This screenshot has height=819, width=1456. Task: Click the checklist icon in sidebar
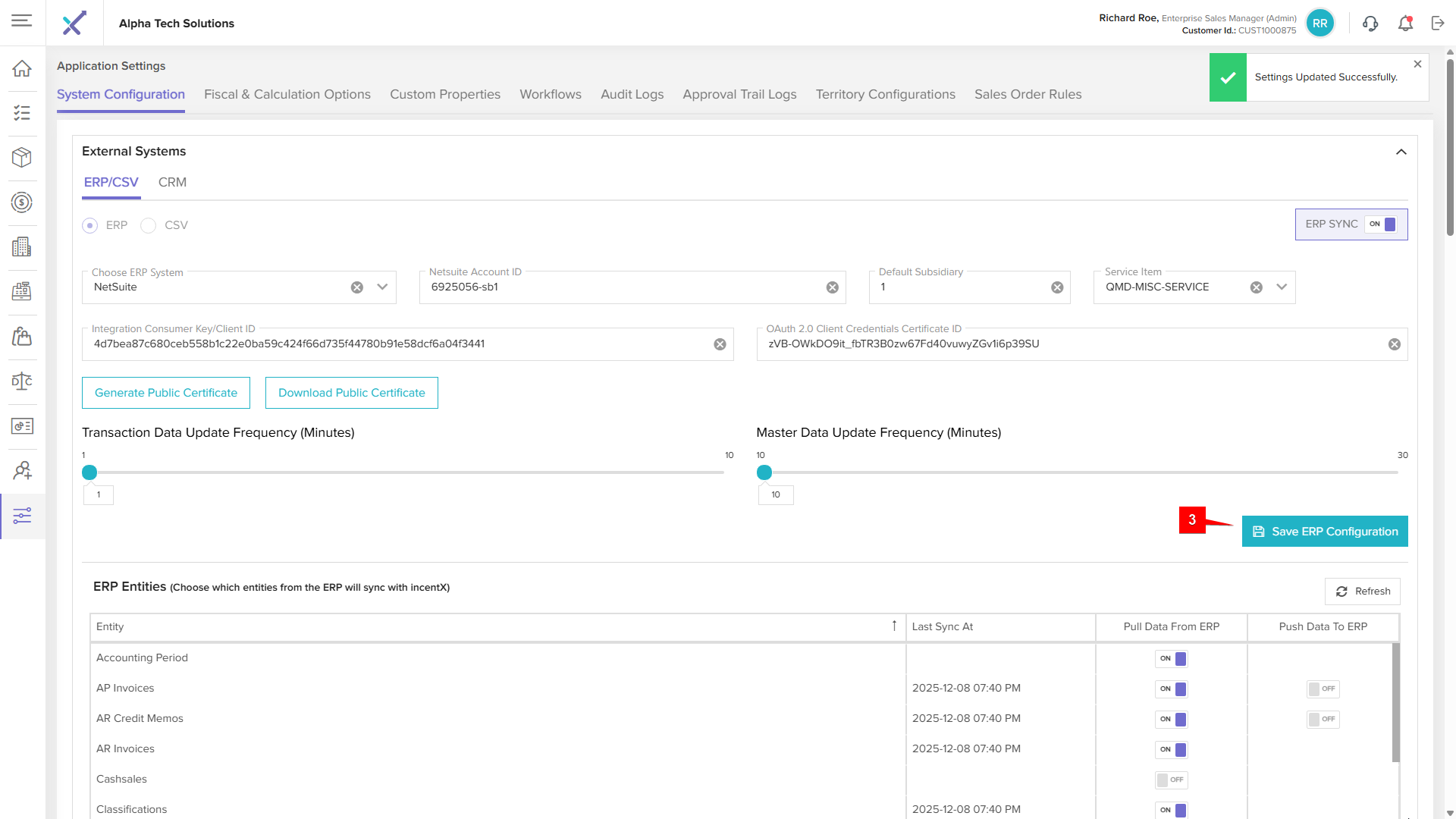click(x=22, y=113)
